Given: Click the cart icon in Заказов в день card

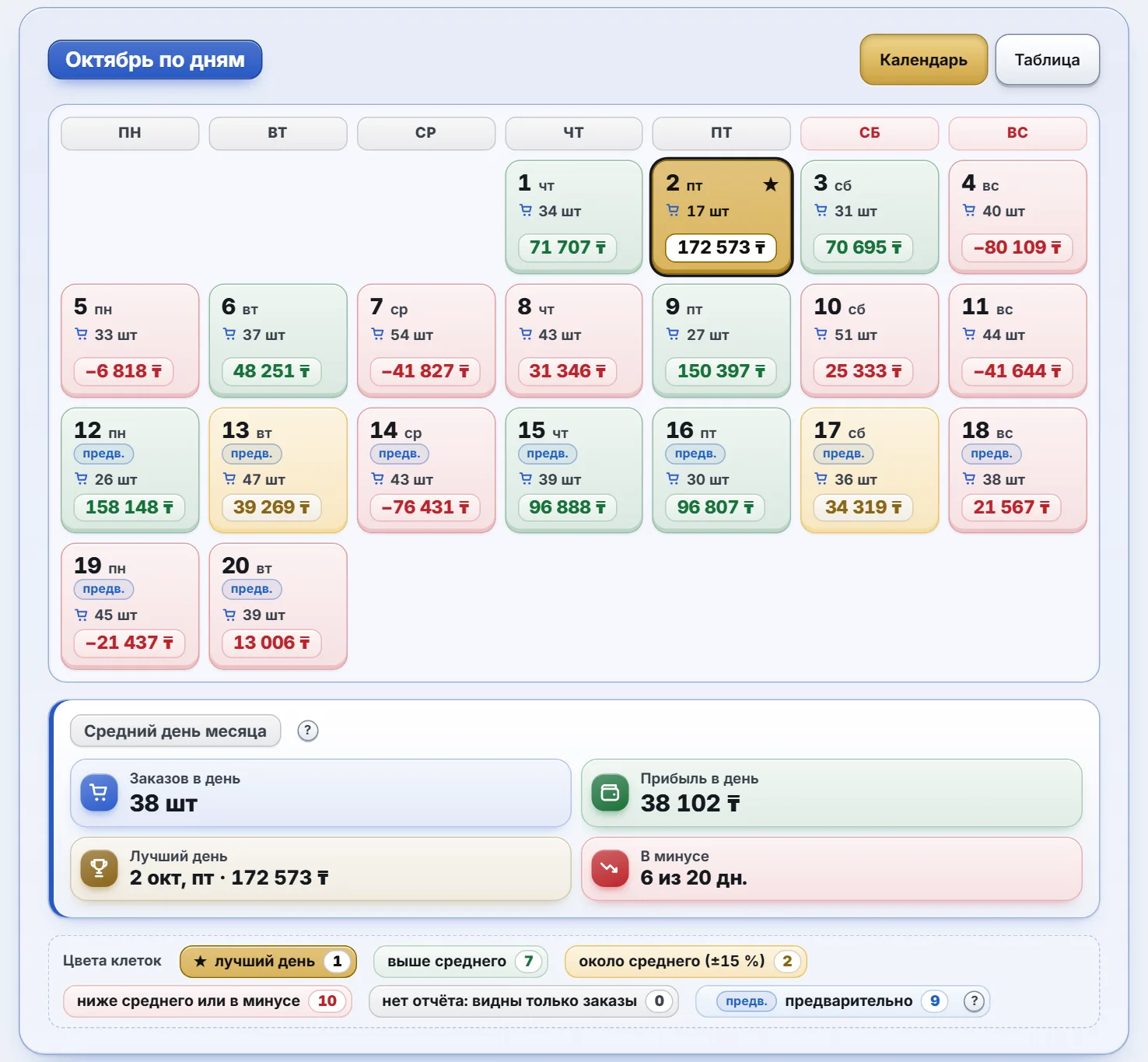Looking at the screenshot, I should [x=99, y=793].
